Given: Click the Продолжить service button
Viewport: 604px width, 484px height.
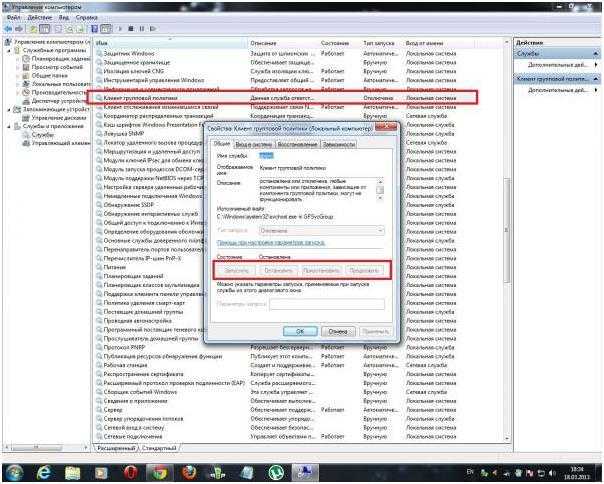Looking at the screenshot, I should (364, 271).
